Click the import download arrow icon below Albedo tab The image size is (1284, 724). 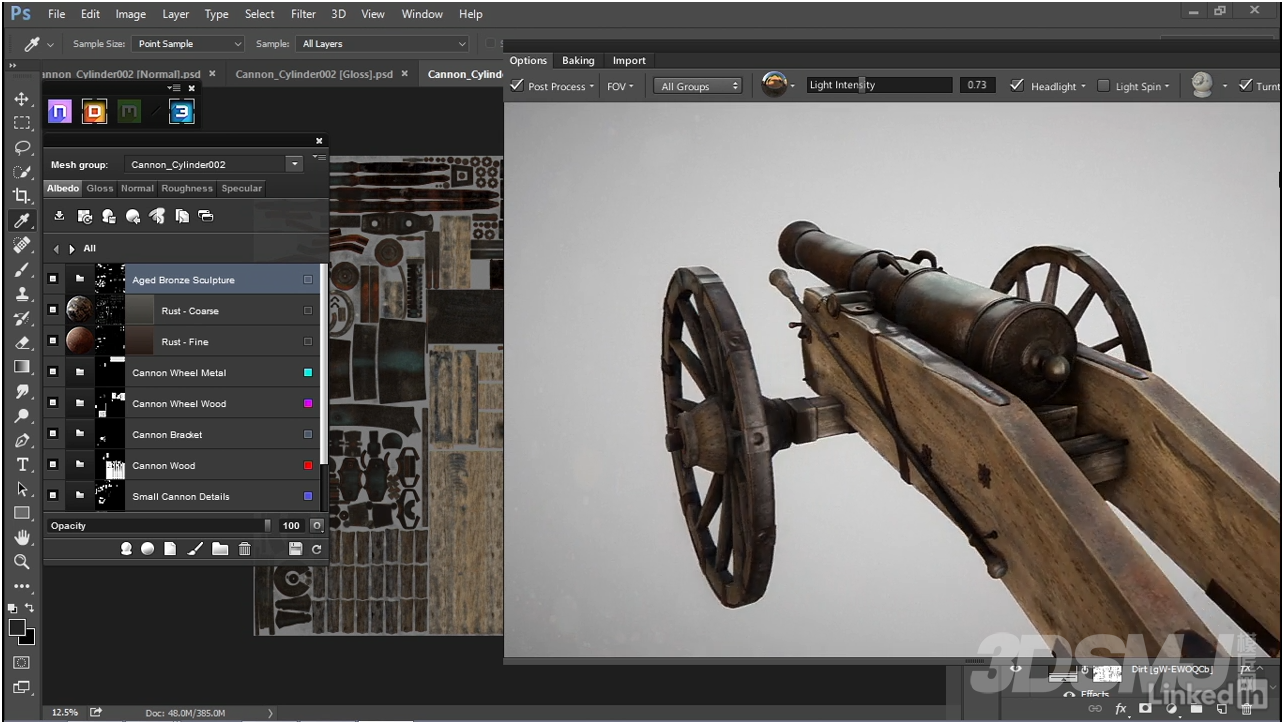(x=59, y=216)
